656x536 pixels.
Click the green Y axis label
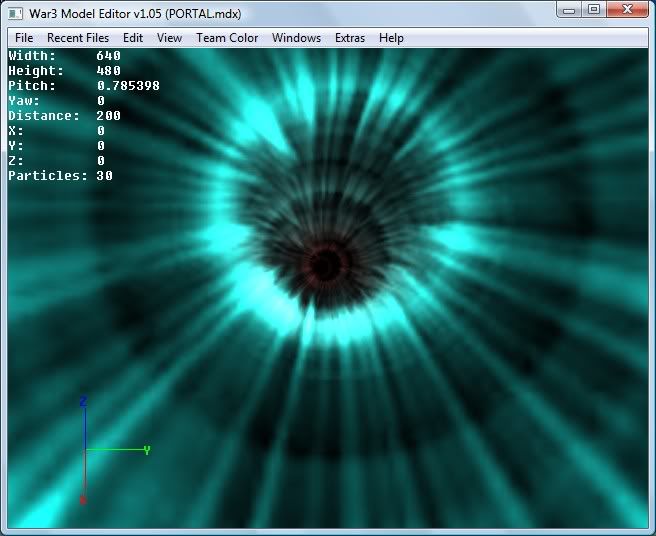point(146,451)
